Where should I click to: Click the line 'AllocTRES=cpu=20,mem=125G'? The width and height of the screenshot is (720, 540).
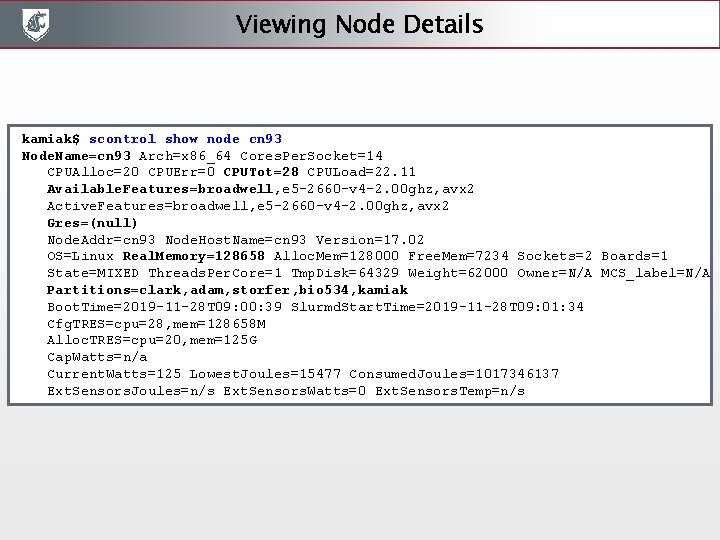(152, 340)
